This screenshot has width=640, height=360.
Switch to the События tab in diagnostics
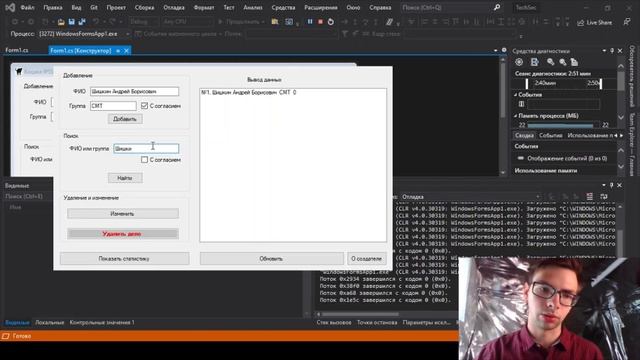pos(551,136)
